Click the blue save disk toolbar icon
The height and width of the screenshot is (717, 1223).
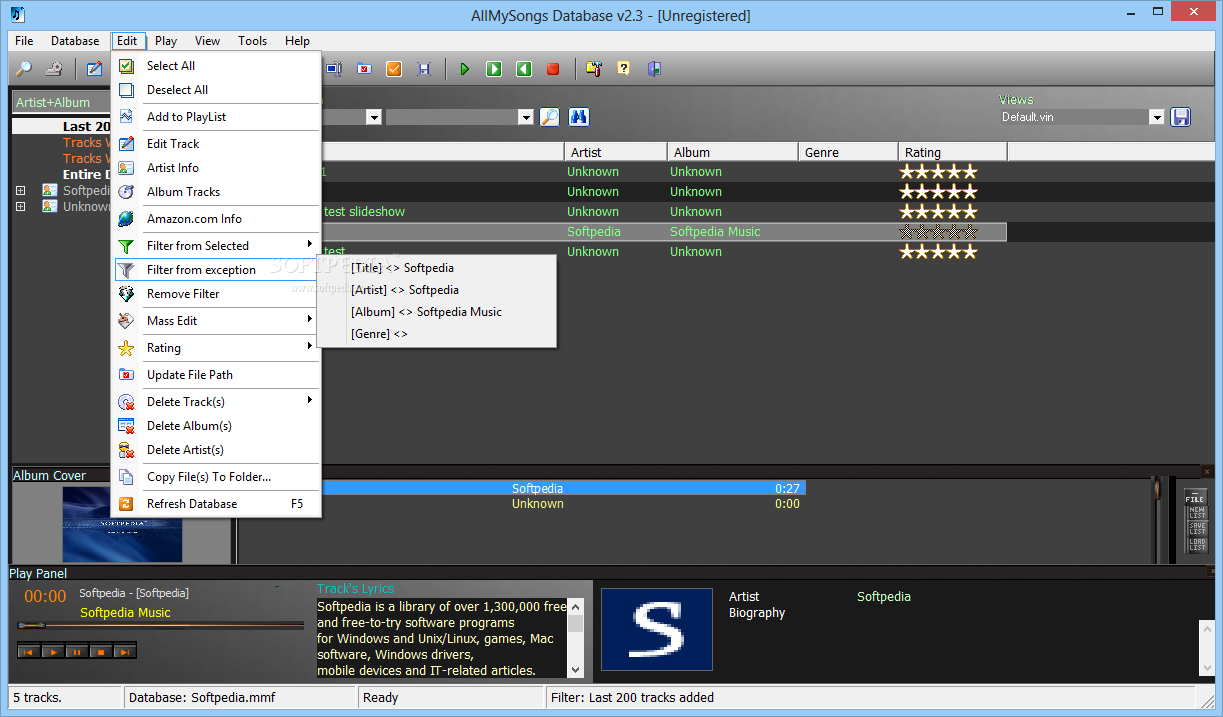click(x=424, y=69)
